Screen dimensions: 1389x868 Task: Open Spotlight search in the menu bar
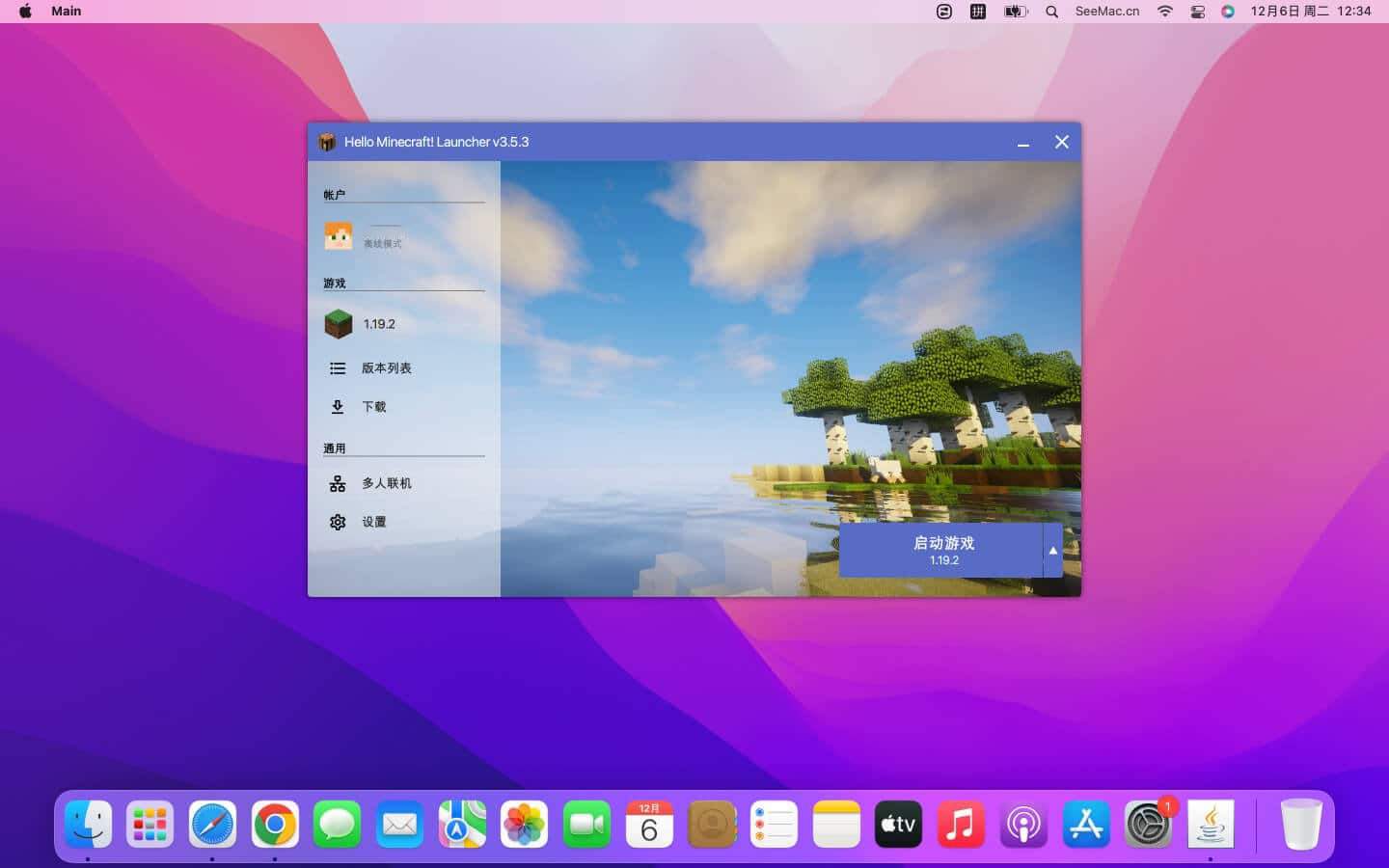tap(1051, 12)
